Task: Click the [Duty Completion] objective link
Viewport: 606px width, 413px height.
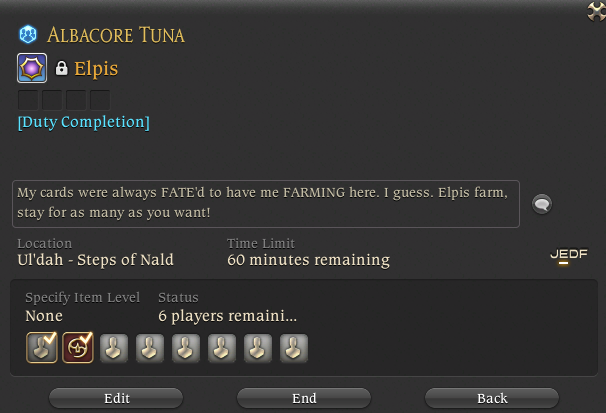Action: 83,122
